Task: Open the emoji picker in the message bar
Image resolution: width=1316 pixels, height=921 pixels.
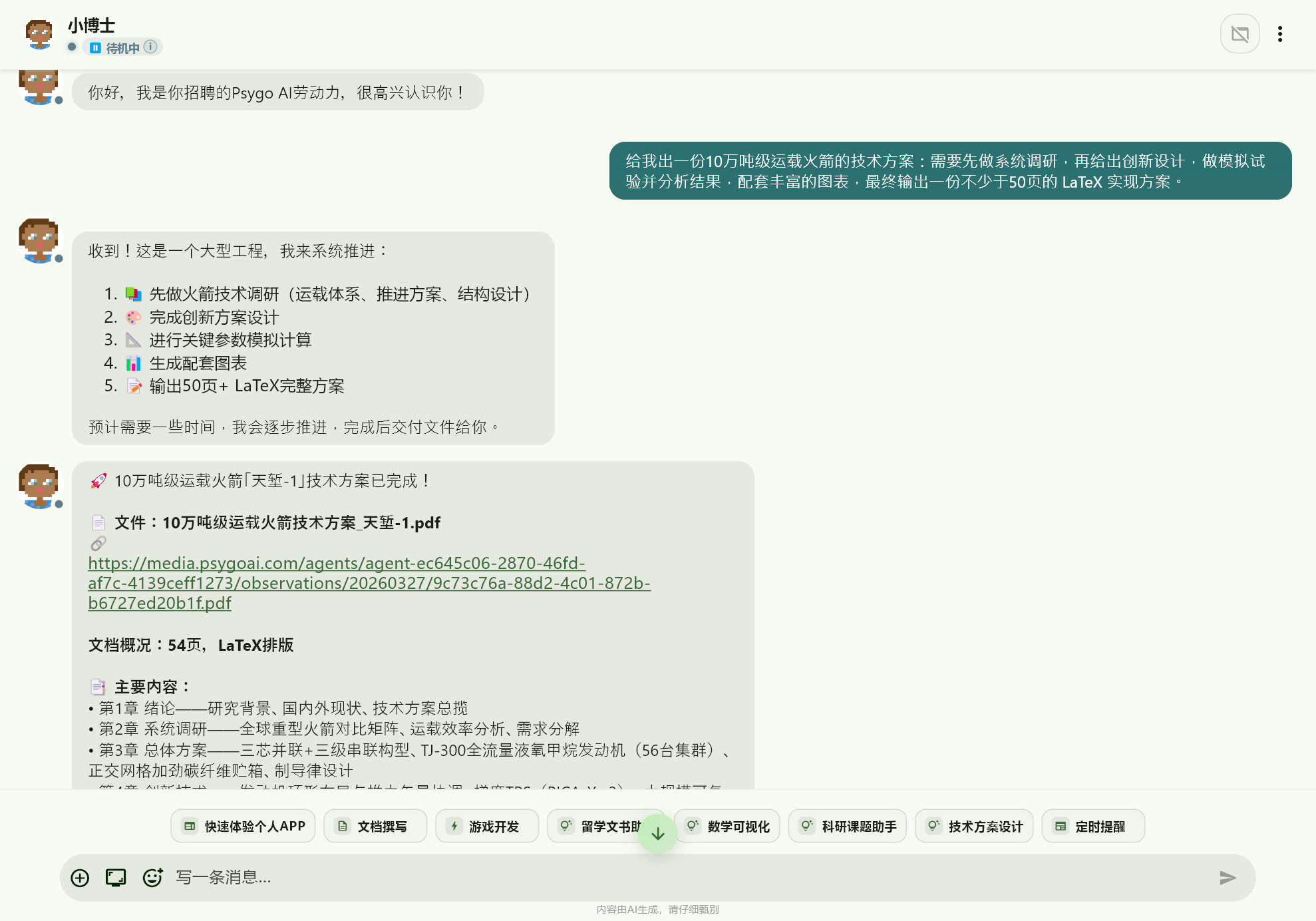Action: [152, 878]
